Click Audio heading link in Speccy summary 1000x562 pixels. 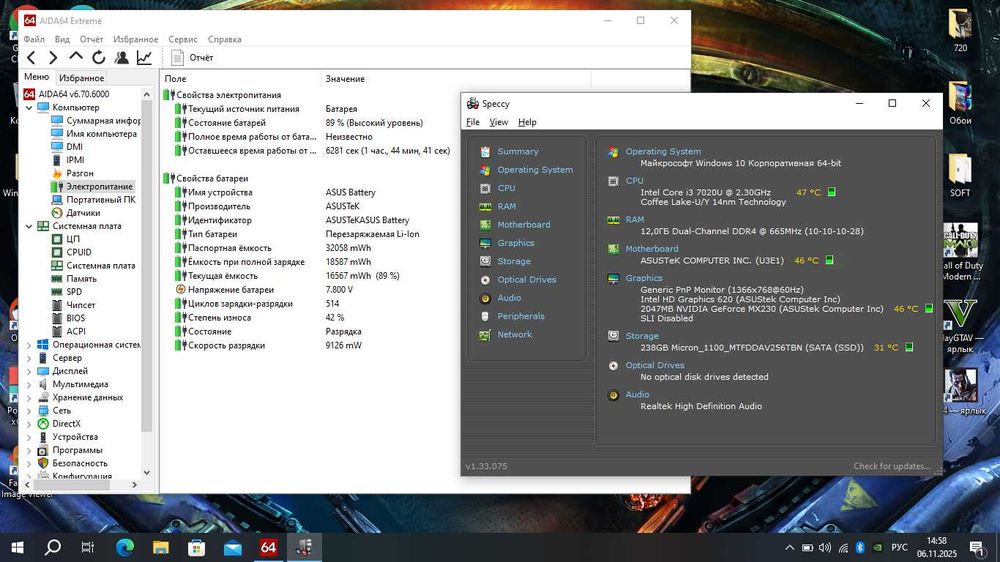[x=637, y=394]
